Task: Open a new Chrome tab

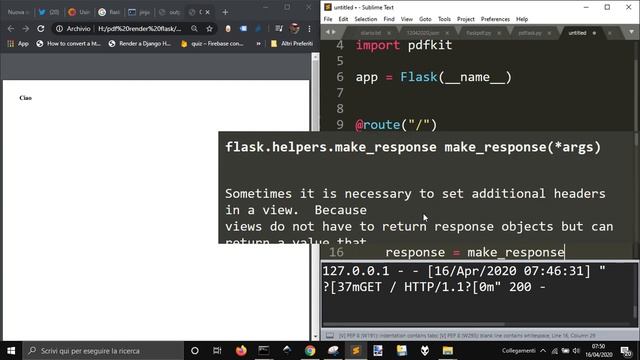Action: [x=225, y=12]
